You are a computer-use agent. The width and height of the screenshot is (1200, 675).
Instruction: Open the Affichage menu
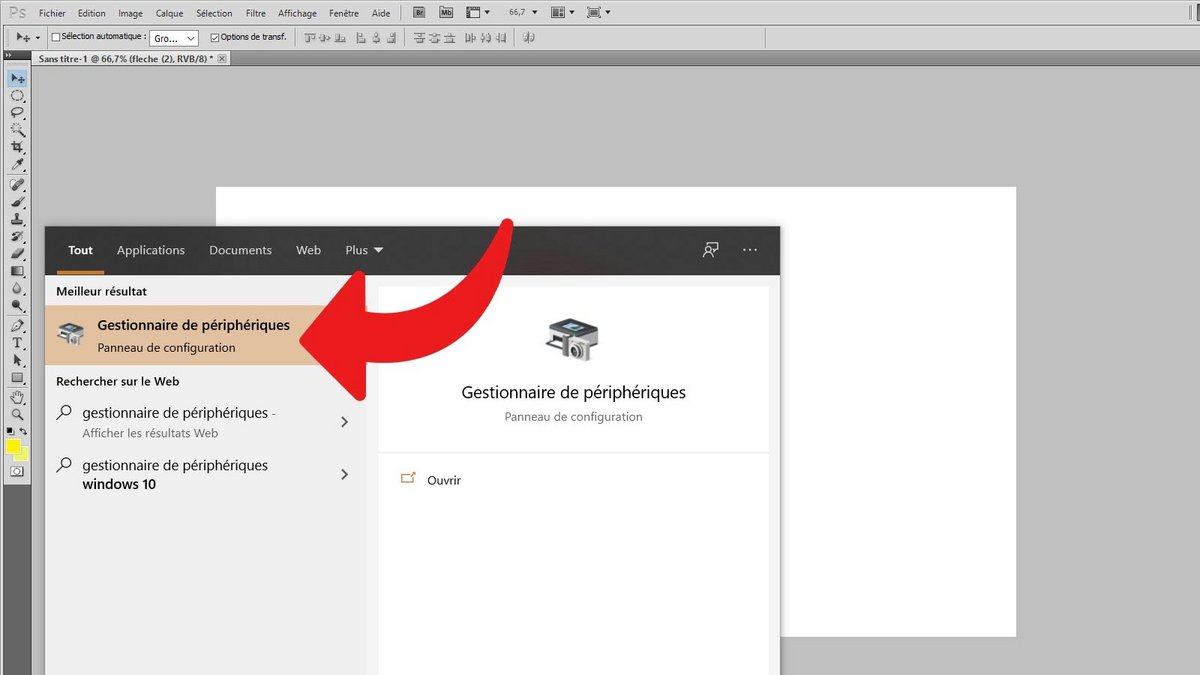[x=297, y=13]
